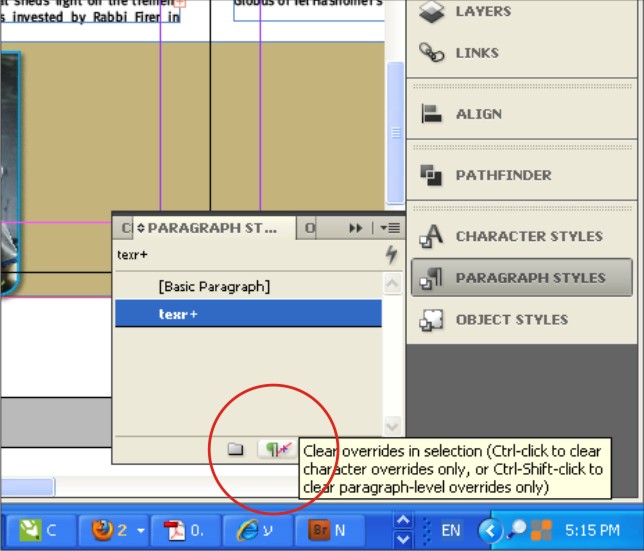Select the [Basic Paragraph] style
The image size is (644, 551).
(248, 286)
